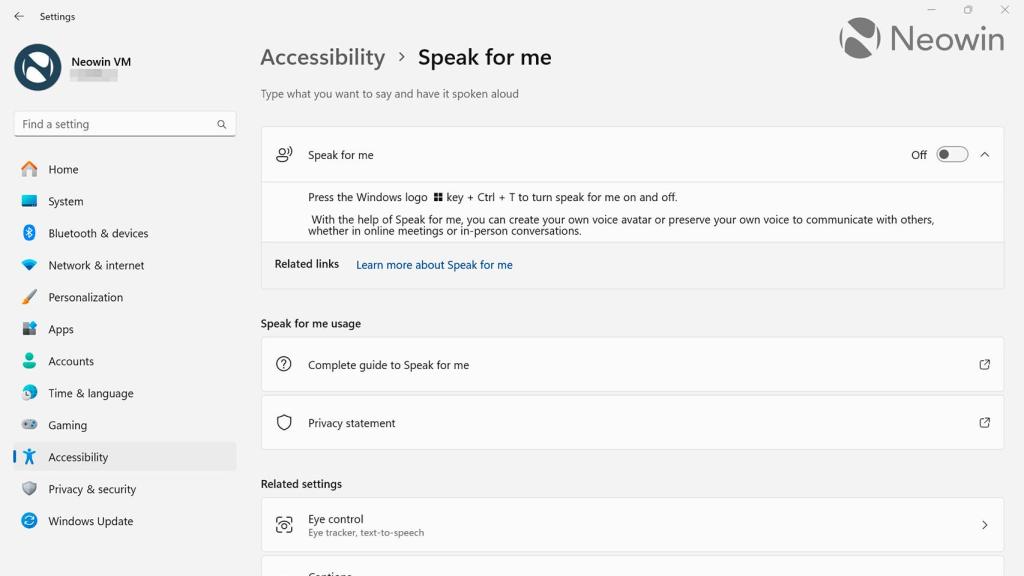
Task: Click the Accessibility figure icon
Action: point(29,456)
